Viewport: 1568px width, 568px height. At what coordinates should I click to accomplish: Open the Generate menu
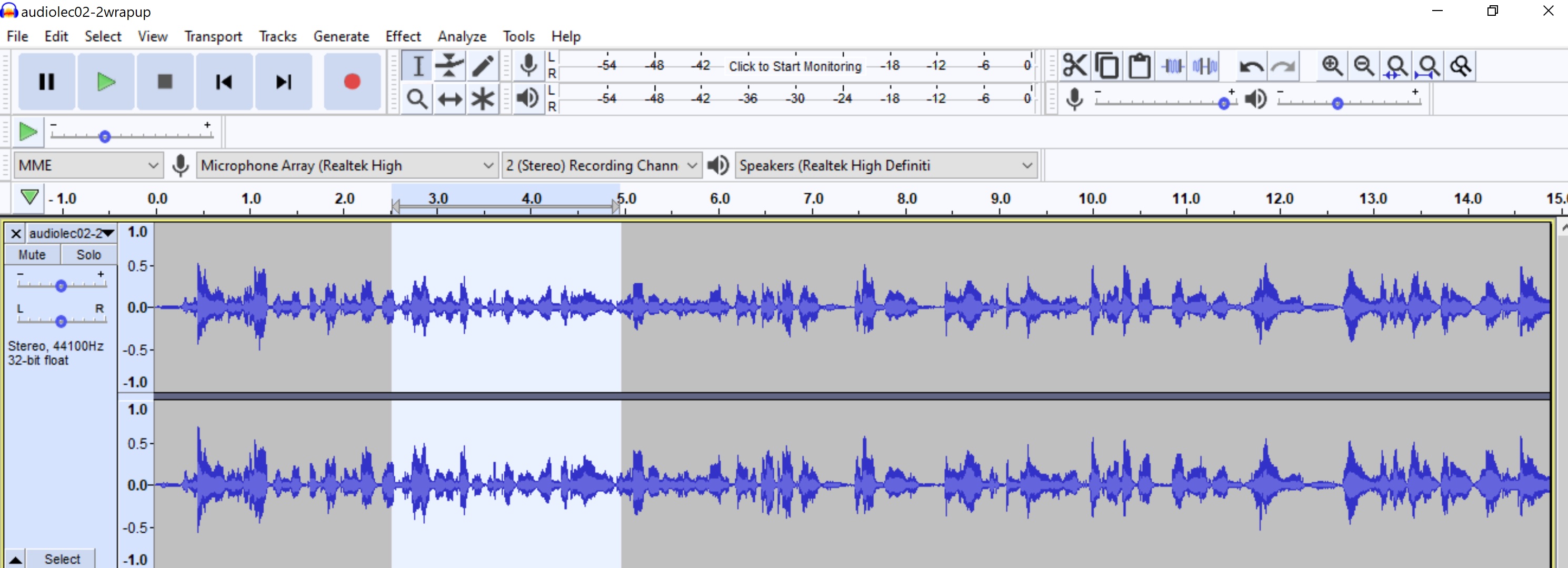pyautogui.click(x=341, y=36)
